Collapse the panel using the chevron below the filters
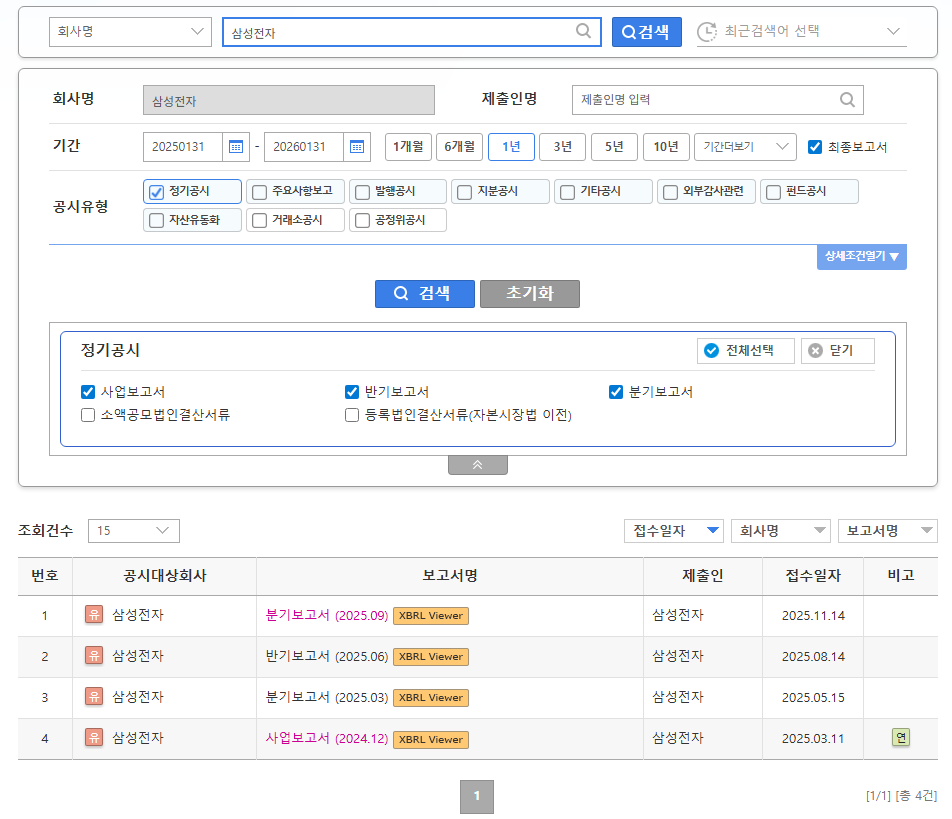952x819 pixels. pyautogui.click(x=477, y=464)
